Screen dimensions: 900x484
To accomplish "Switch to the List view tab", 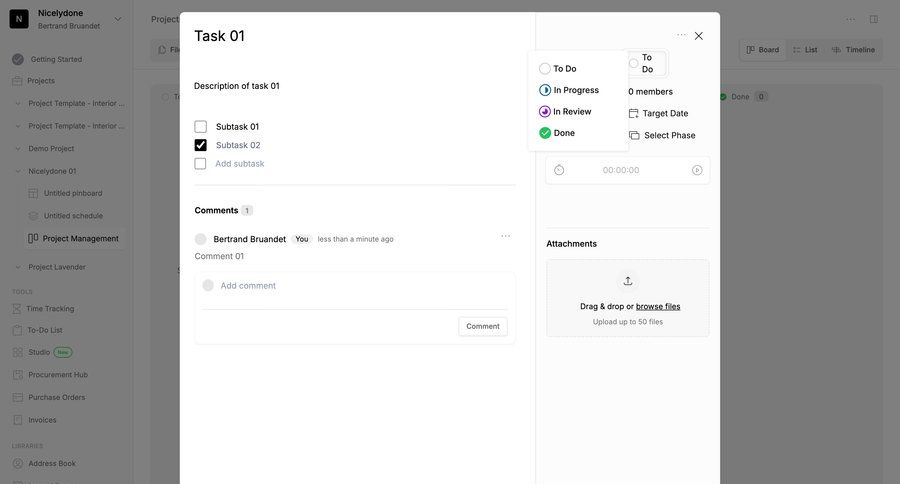I will pos(805,50).
